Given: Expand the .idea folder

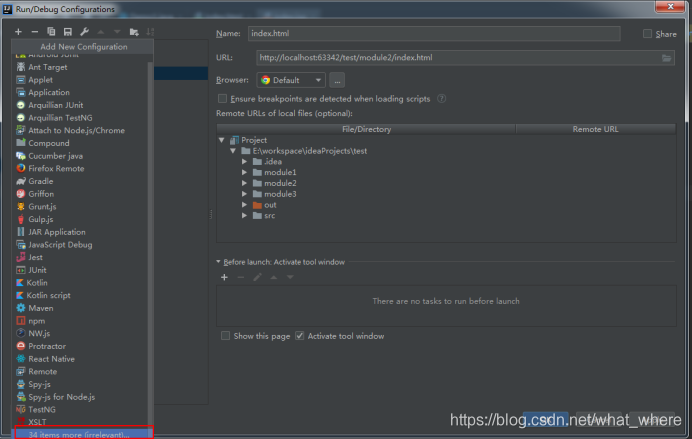Looking at the screenshot, I should (x=244, y=162).
